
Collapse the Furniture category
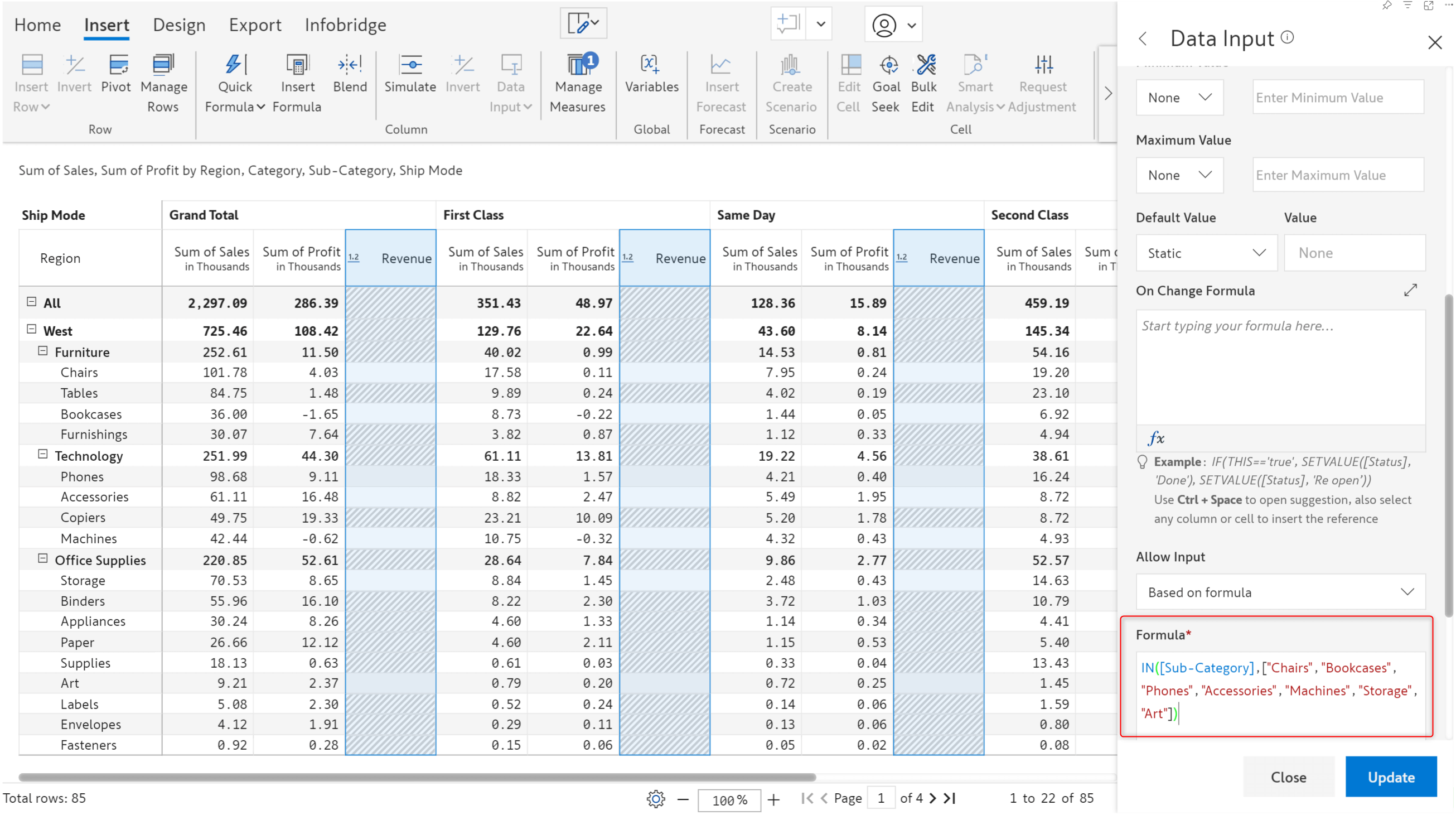43,351
